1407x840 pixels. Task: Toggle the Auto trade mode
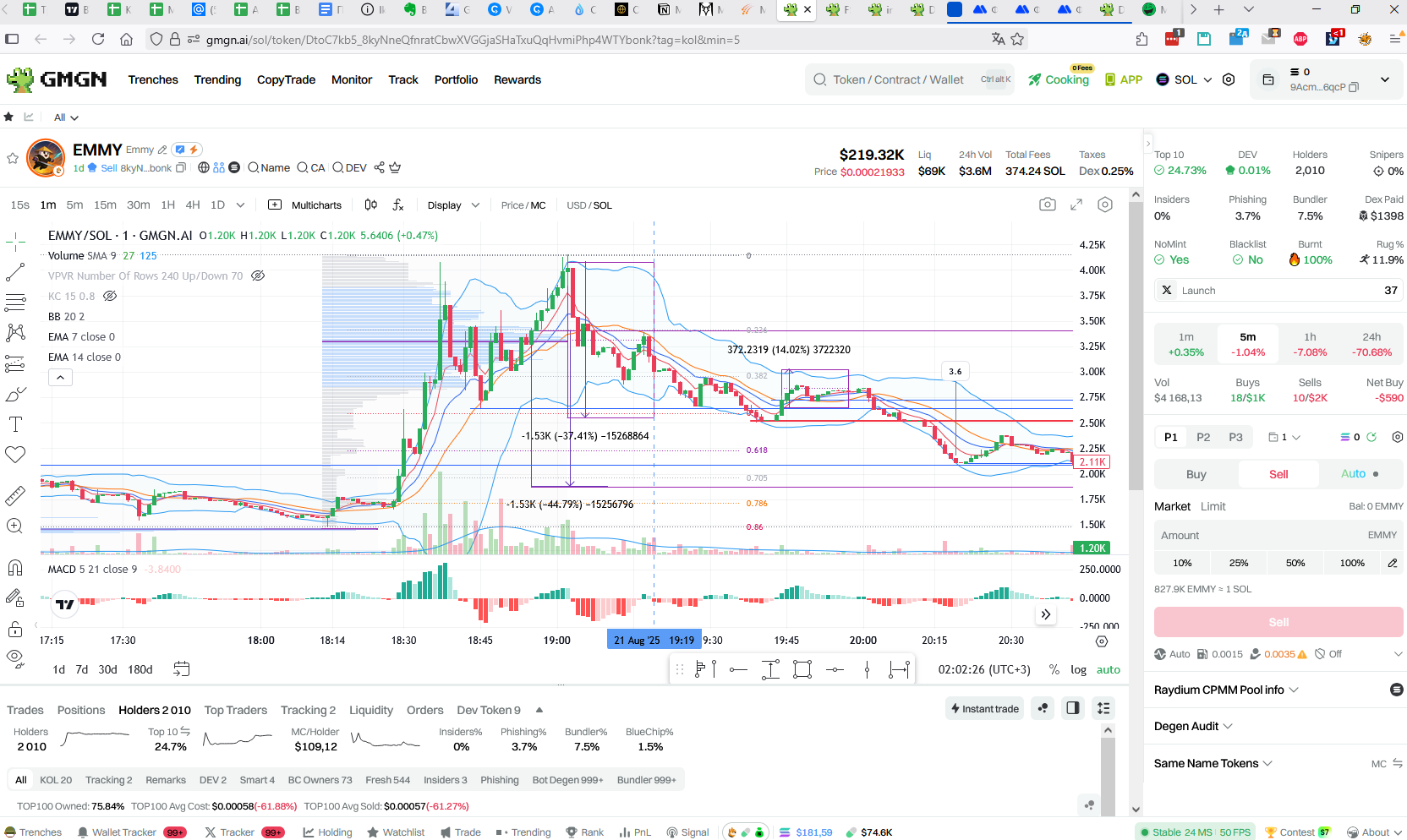(1360, 474)
